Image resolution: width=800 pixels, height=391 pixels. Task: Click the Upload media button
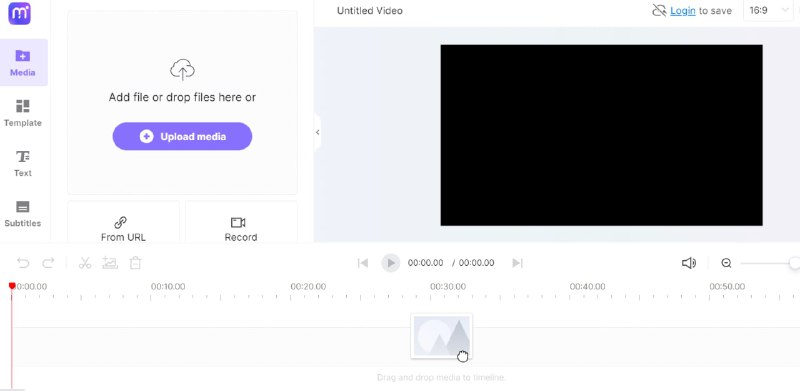point(182,136)
